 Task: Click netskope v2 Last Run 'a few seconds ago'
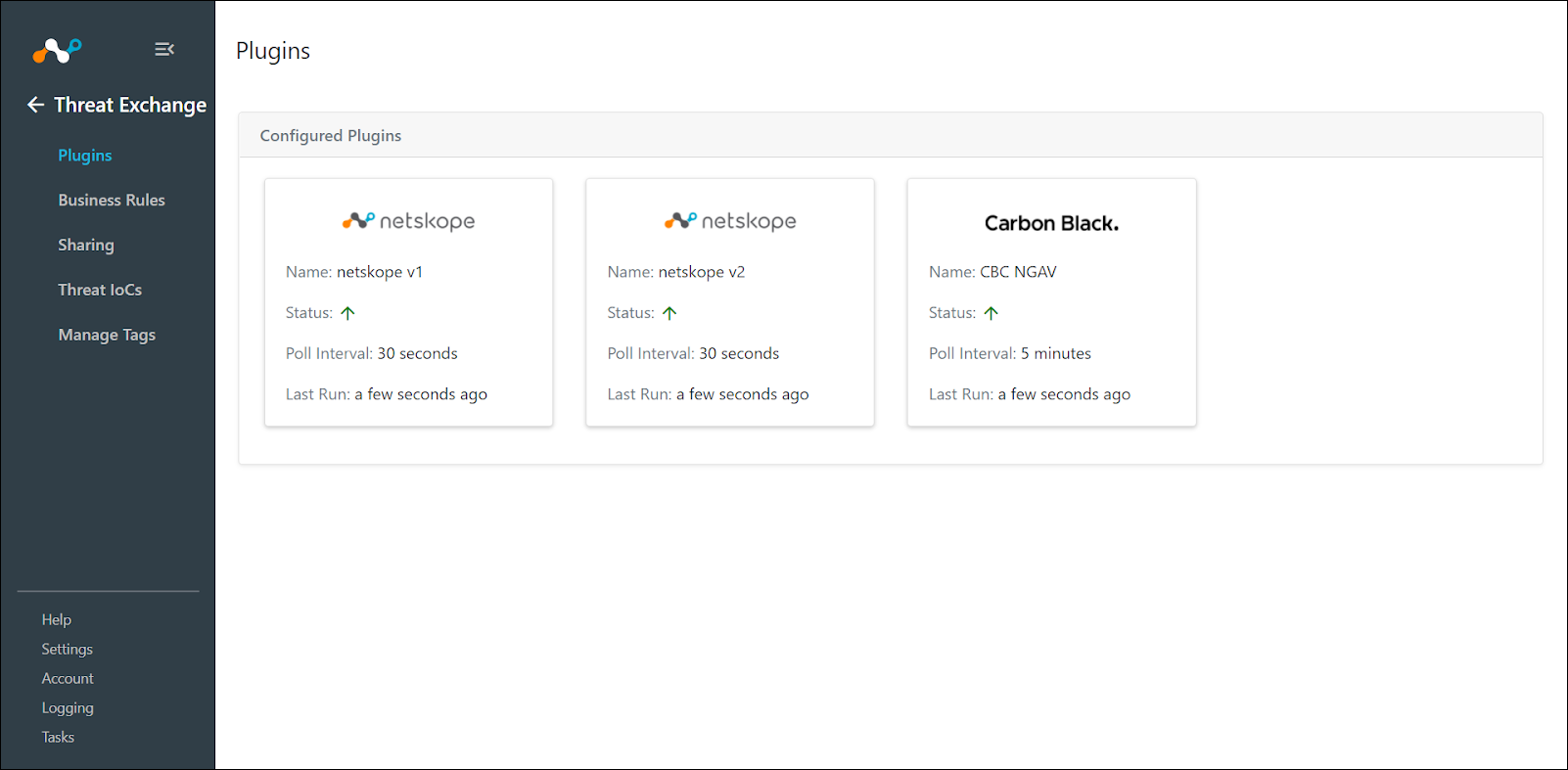coord(743,394)
